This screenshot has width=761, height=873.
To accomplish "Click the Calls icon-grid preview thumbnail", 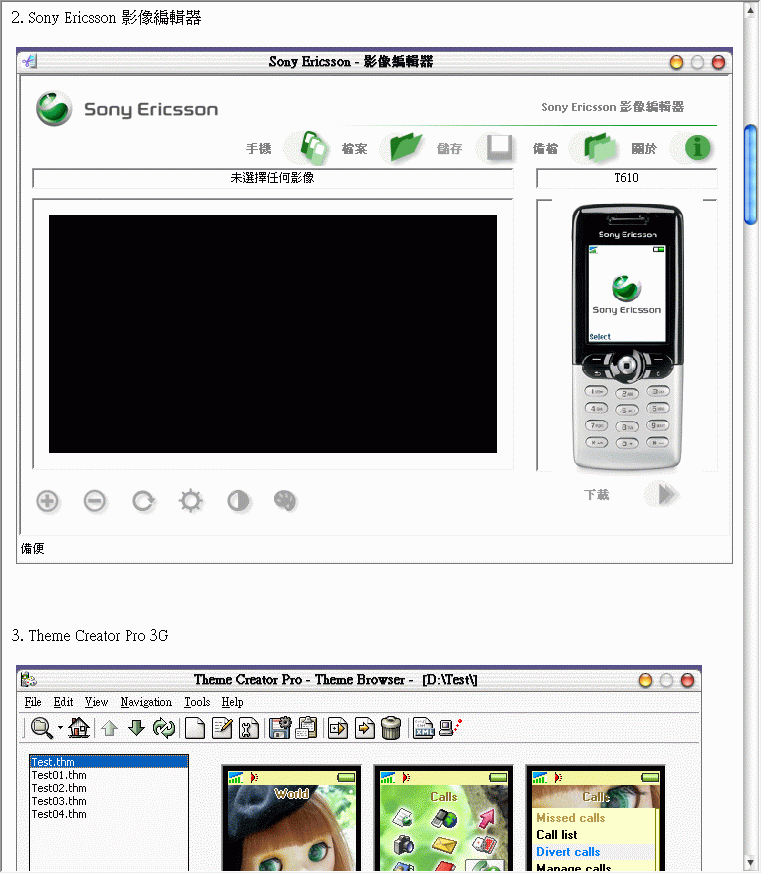I will pyautogui.click(x=443, y=820).
